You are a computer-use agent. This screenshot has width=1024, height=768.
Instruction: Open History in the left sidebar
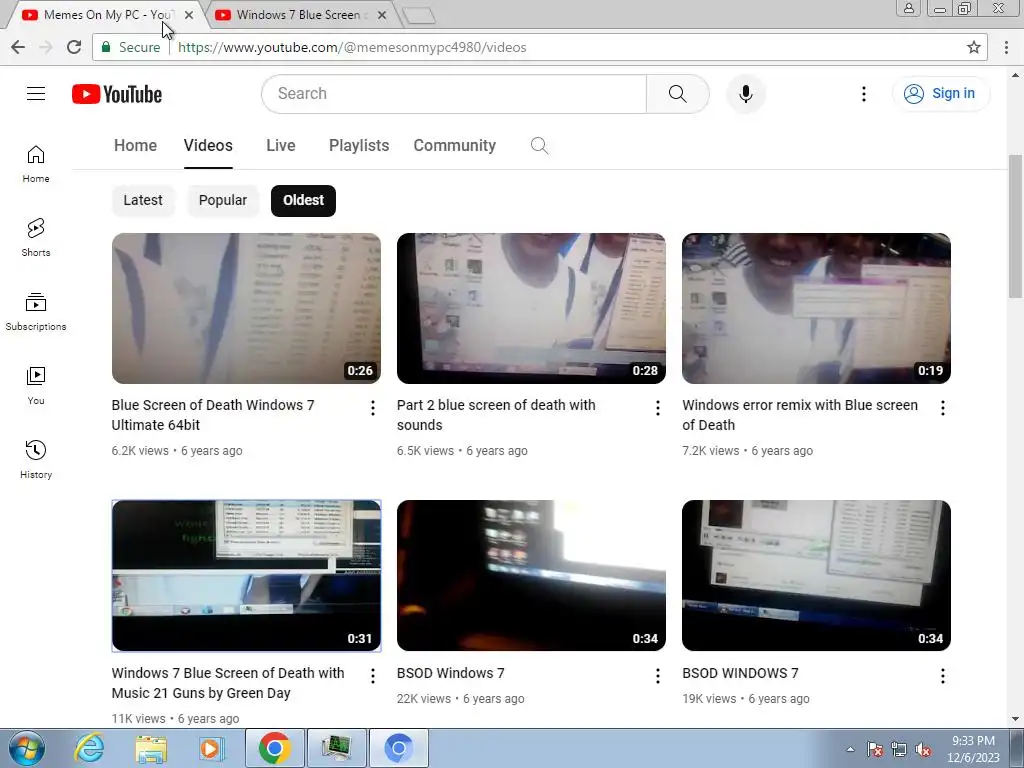[x=36, y=460]
